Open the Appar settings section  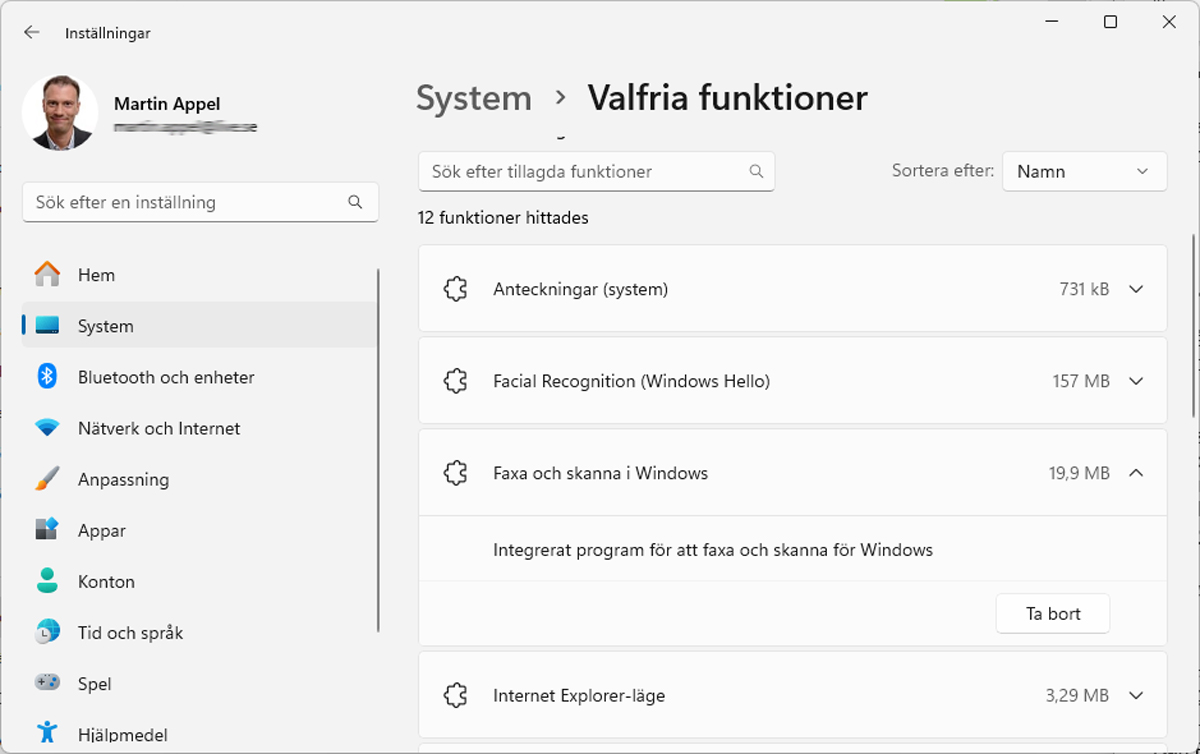(101, 531)
